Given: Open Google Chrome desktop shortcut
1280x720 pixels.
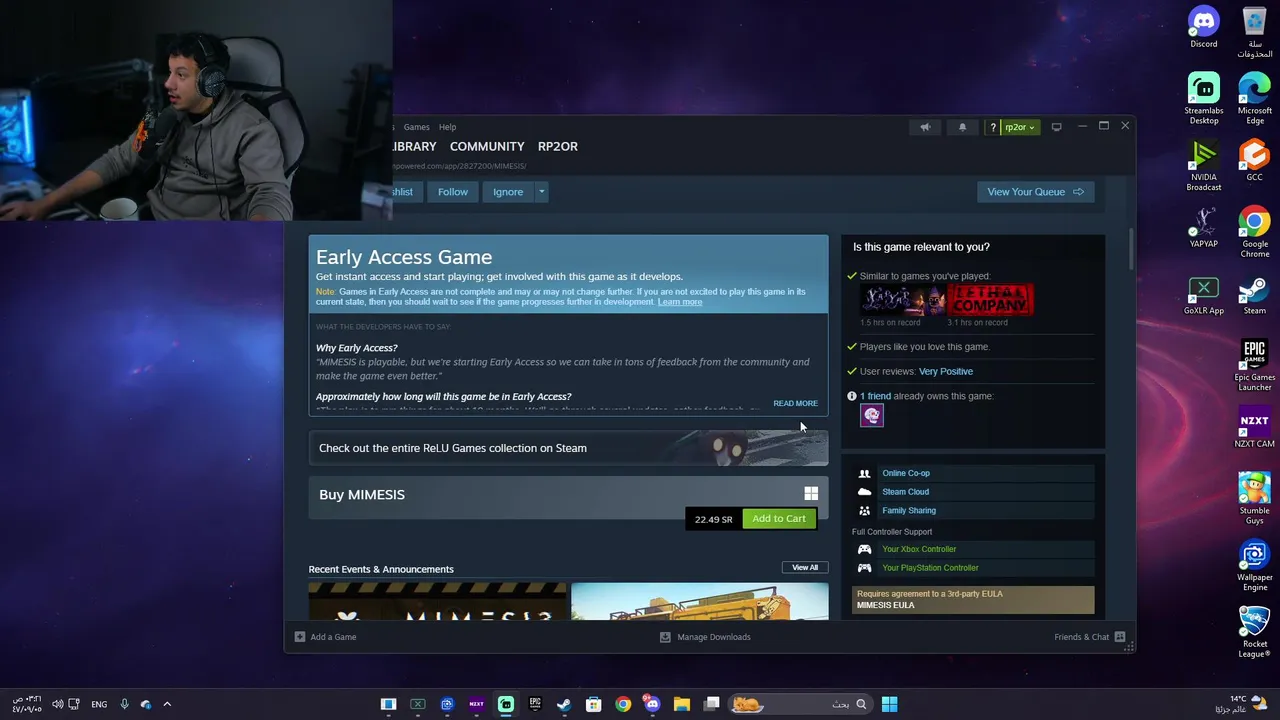Looking at the screenshot, I should point(1255,232).
